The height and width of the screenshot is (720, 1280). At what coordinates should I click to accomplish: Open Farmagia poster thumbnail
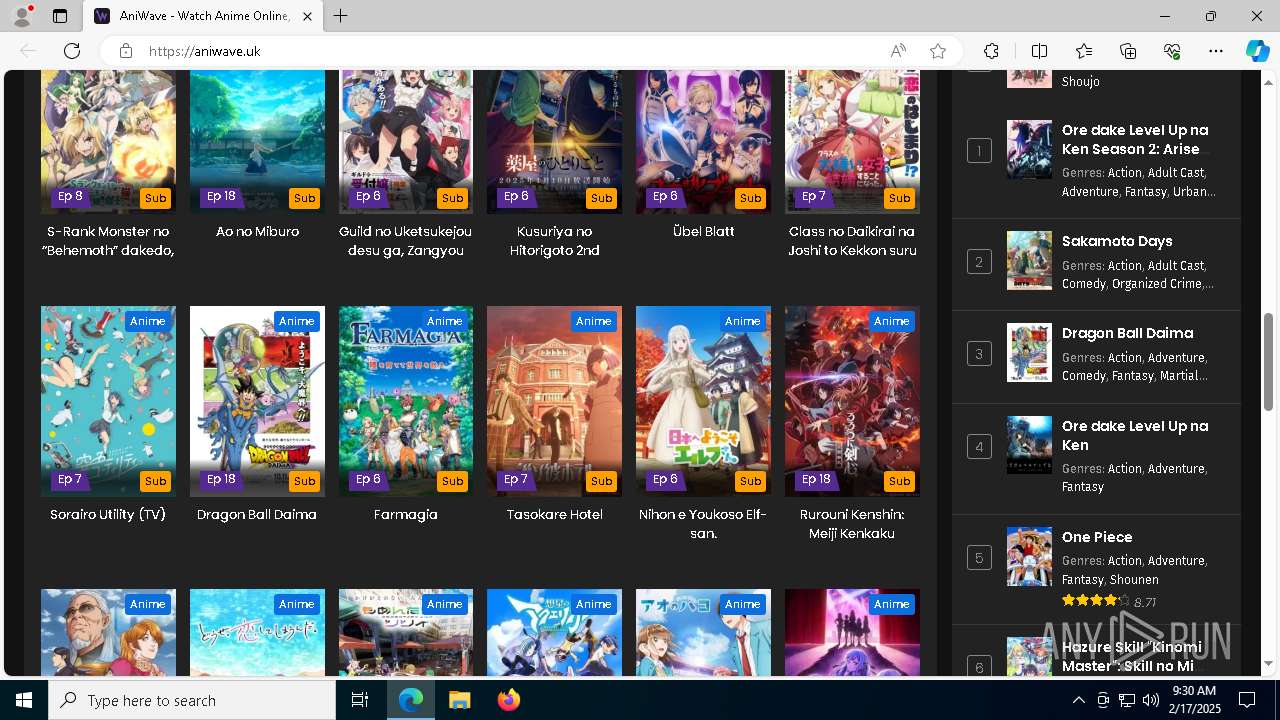pyautogui.click(x=405, y=401)
